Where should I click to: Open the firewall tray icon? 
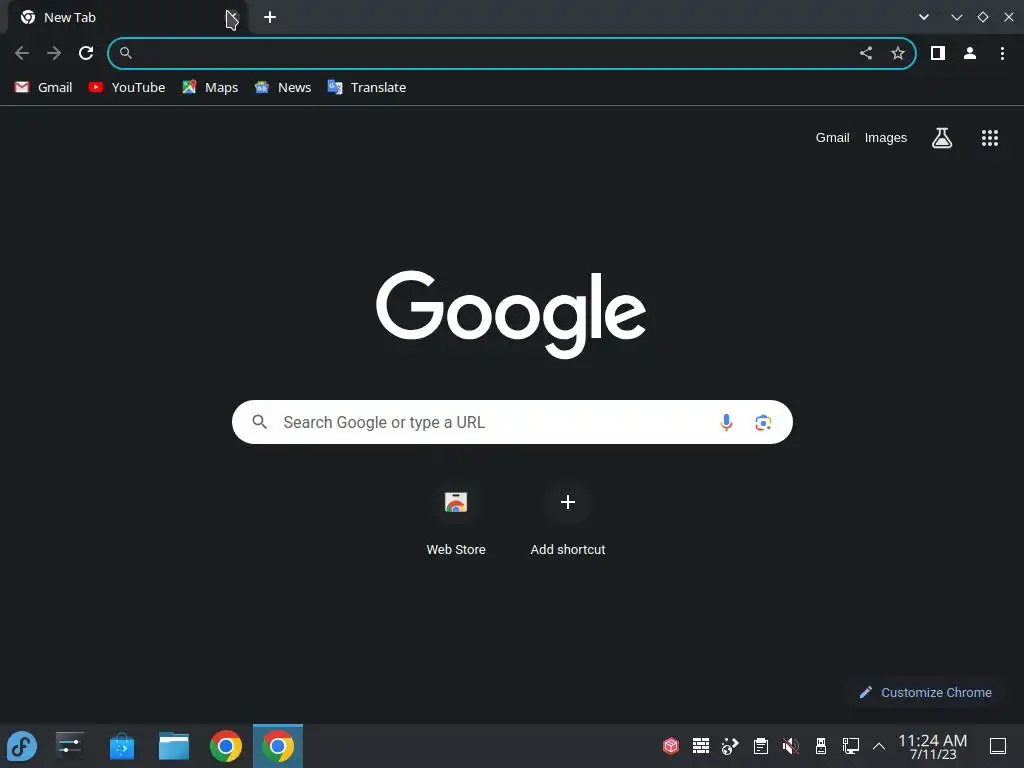click(701, 745)
